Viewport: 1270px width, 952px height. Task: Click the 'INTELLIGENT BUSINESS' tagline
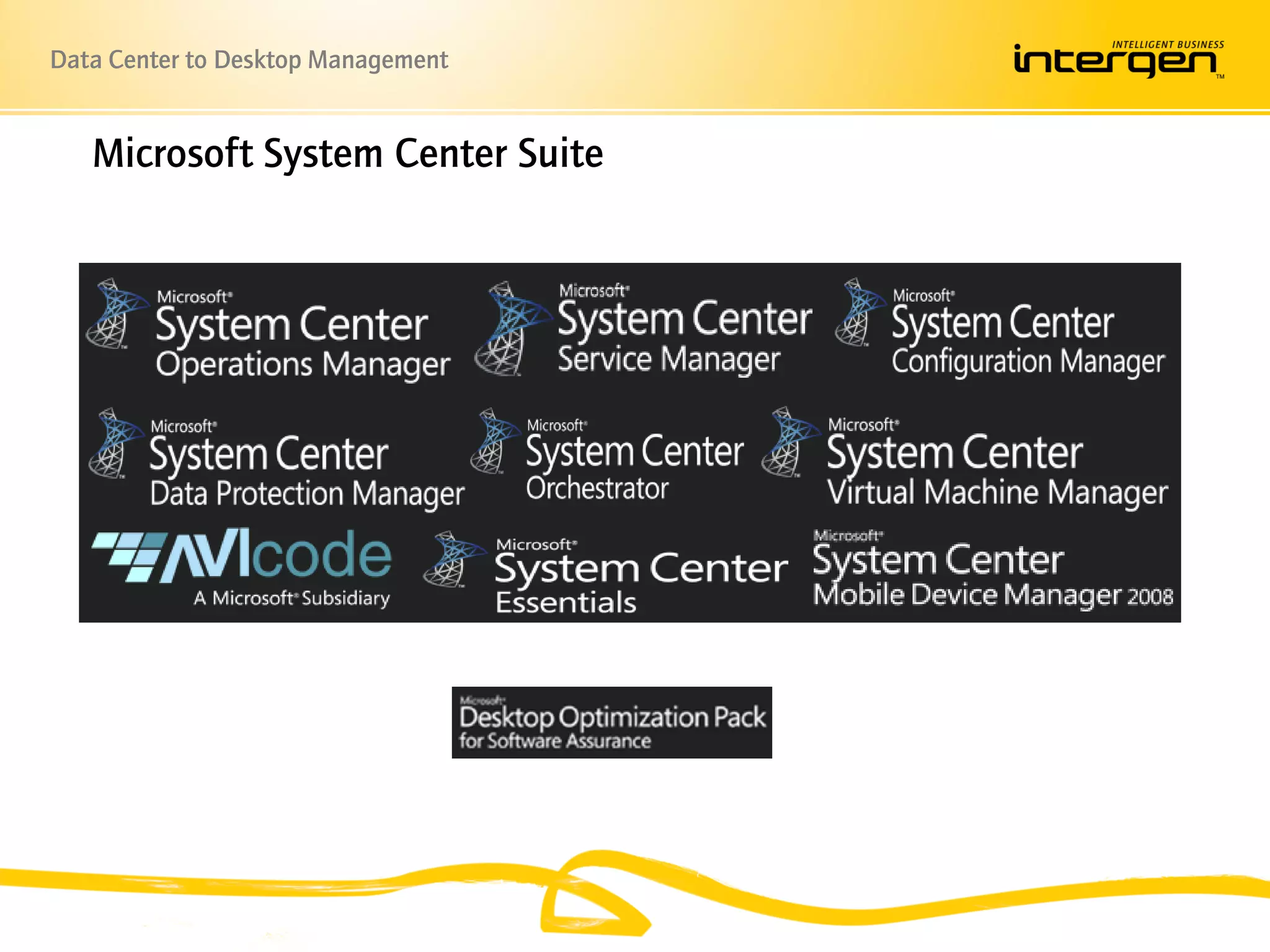coord(1168,45)
